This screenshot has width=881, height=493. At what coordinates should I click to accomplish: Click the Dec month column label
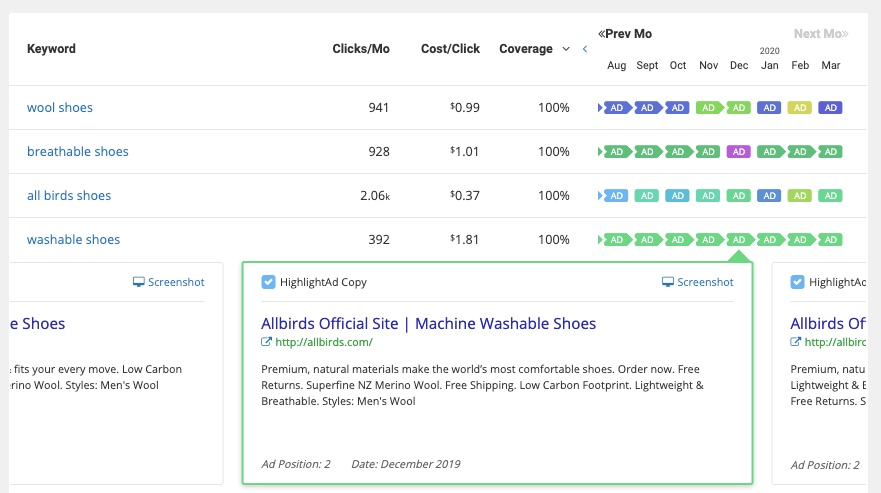point(739,65)
